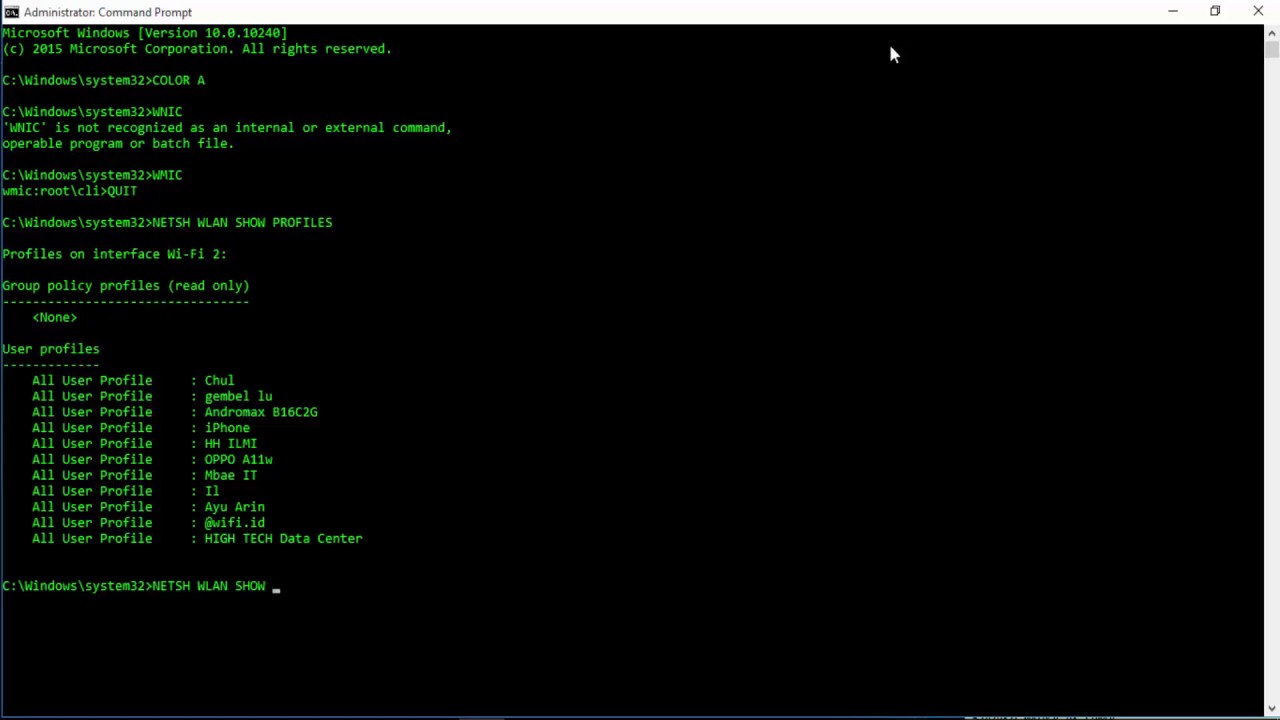
Task: Click the Command Prompt system menu icon
Action: tap(11, 12)
